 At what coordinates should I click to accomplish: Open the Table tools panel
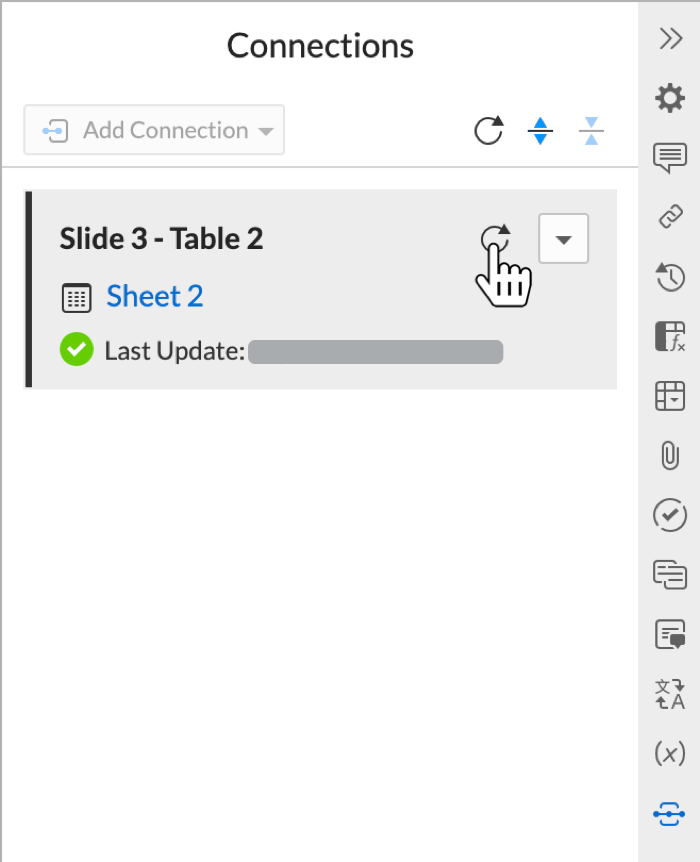[669, 396]
